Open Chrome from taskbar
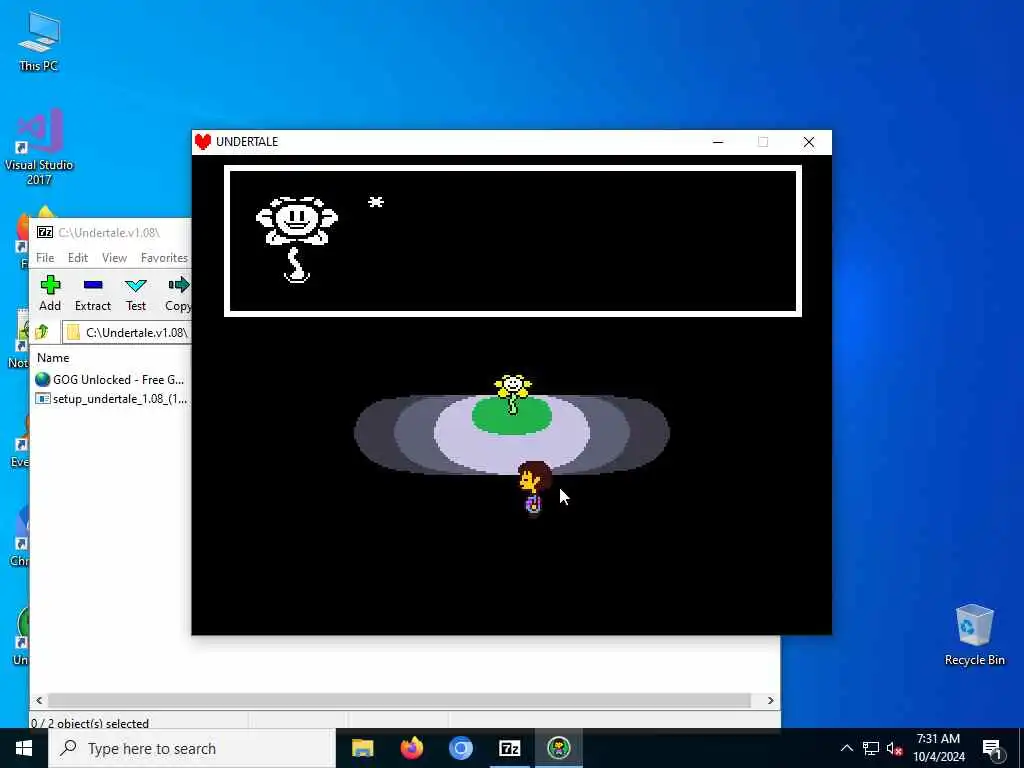Screen dimensions: 1024x768 click(x=460, y=748)
